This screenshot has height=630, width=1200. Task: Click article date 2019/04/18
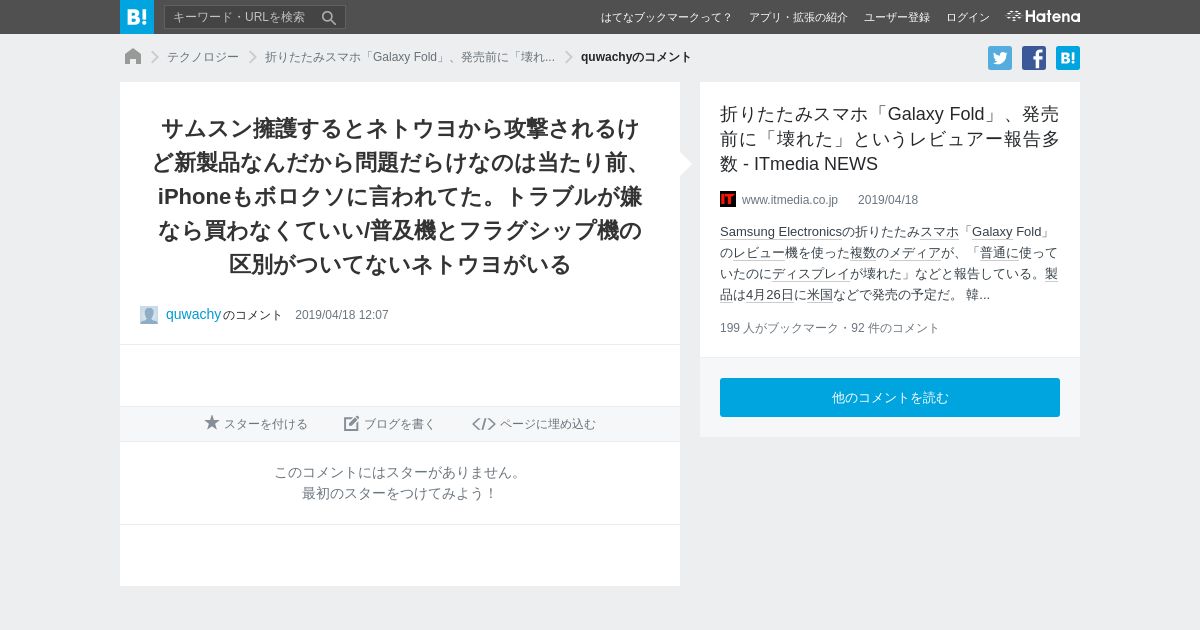tap(888, 200)
